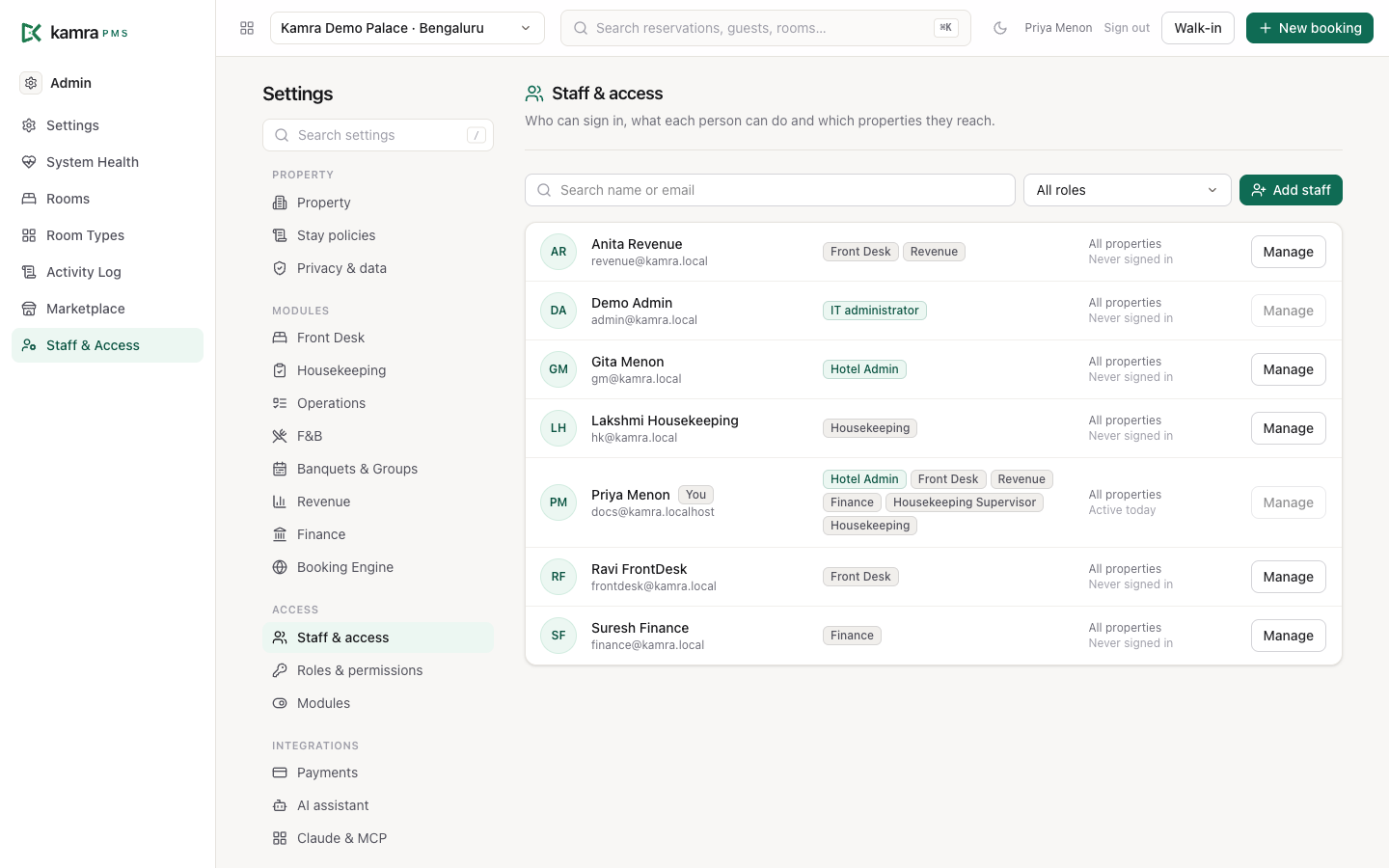This screenshot has width=1389, height=868.
Task: Click the Sign out link
Action: click(x=1127, y=28)
